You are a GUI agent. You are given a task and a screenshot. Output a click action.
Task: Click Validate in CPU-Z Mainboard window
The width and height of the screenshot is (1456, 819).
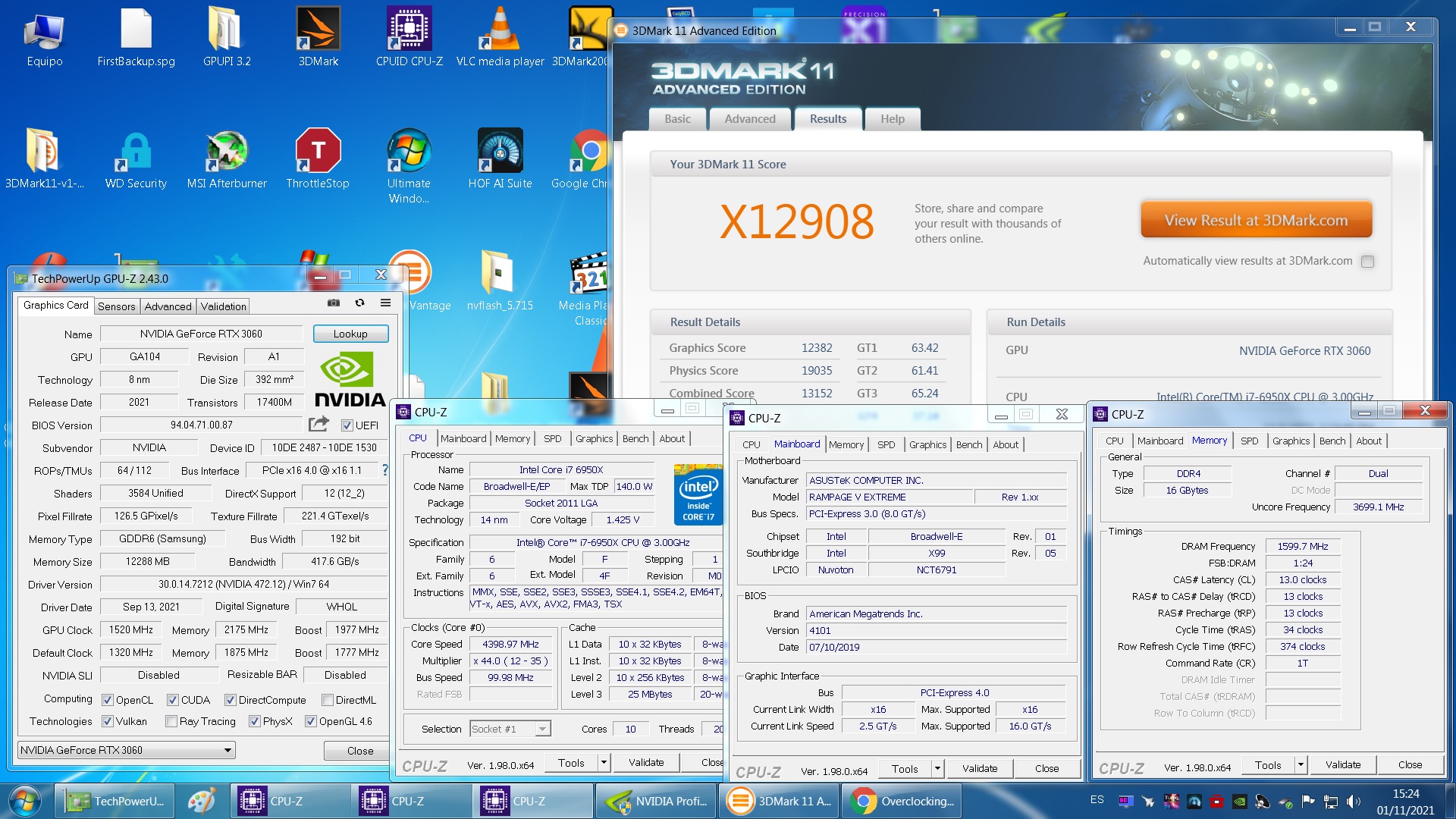[x=980, y=769]
